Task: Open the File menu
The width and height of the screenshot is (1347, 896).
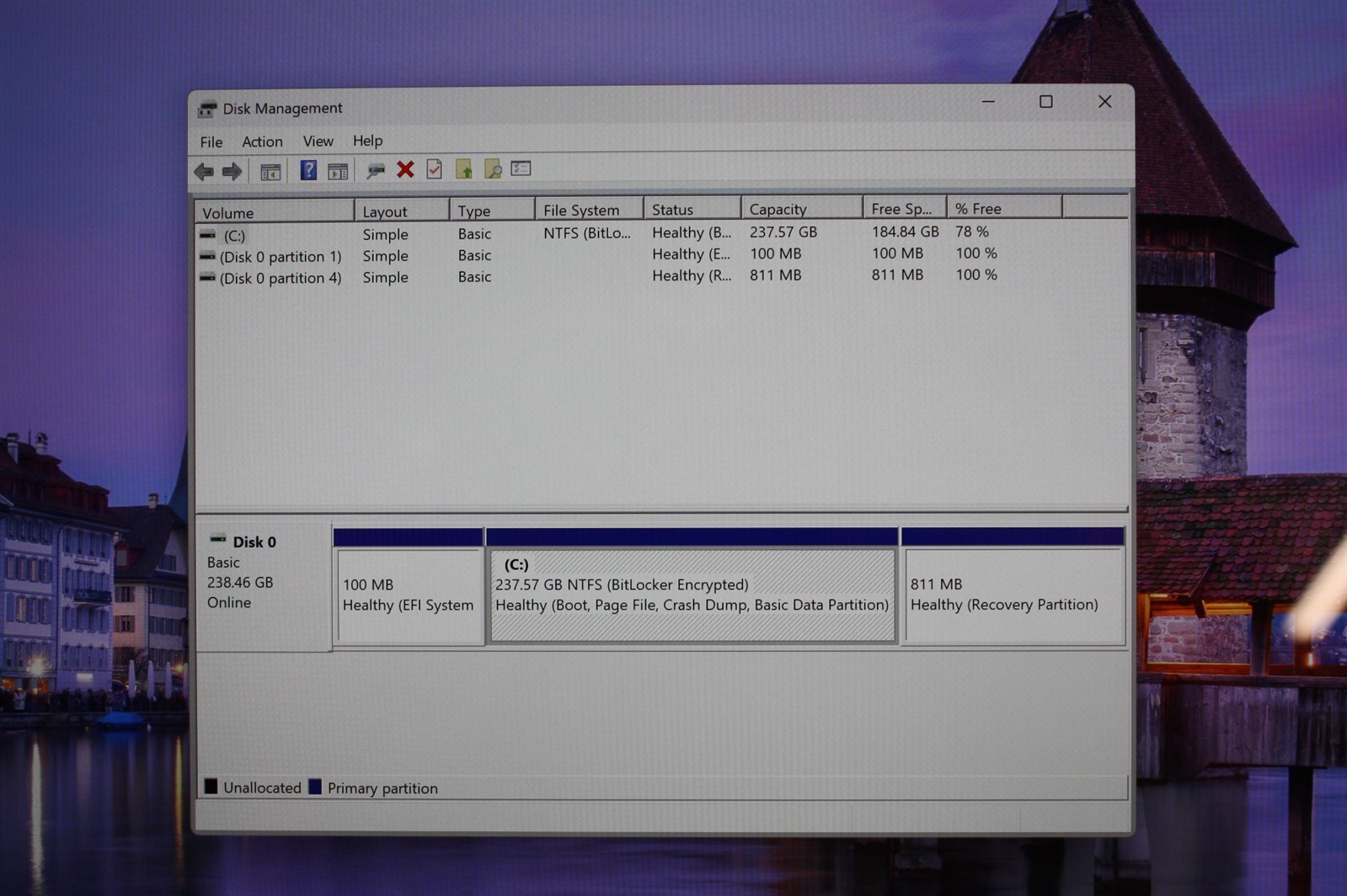Action: point(211,141)
